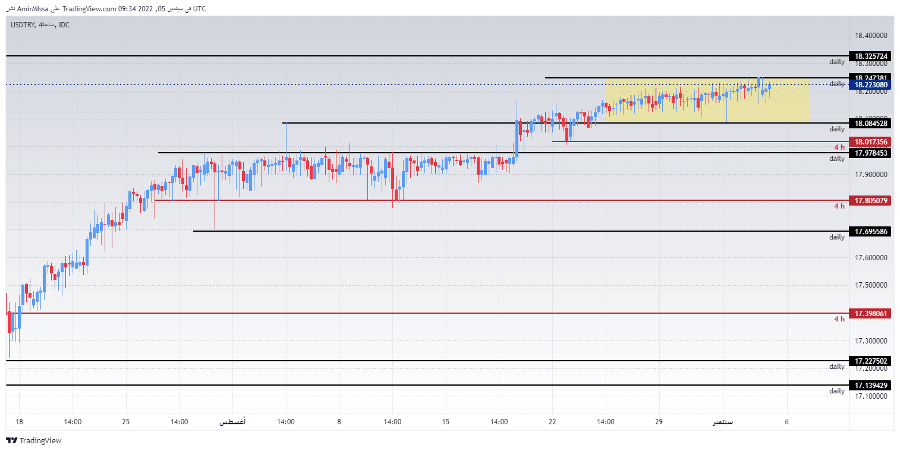Select the 18.325724 price label

coord(871,56)
